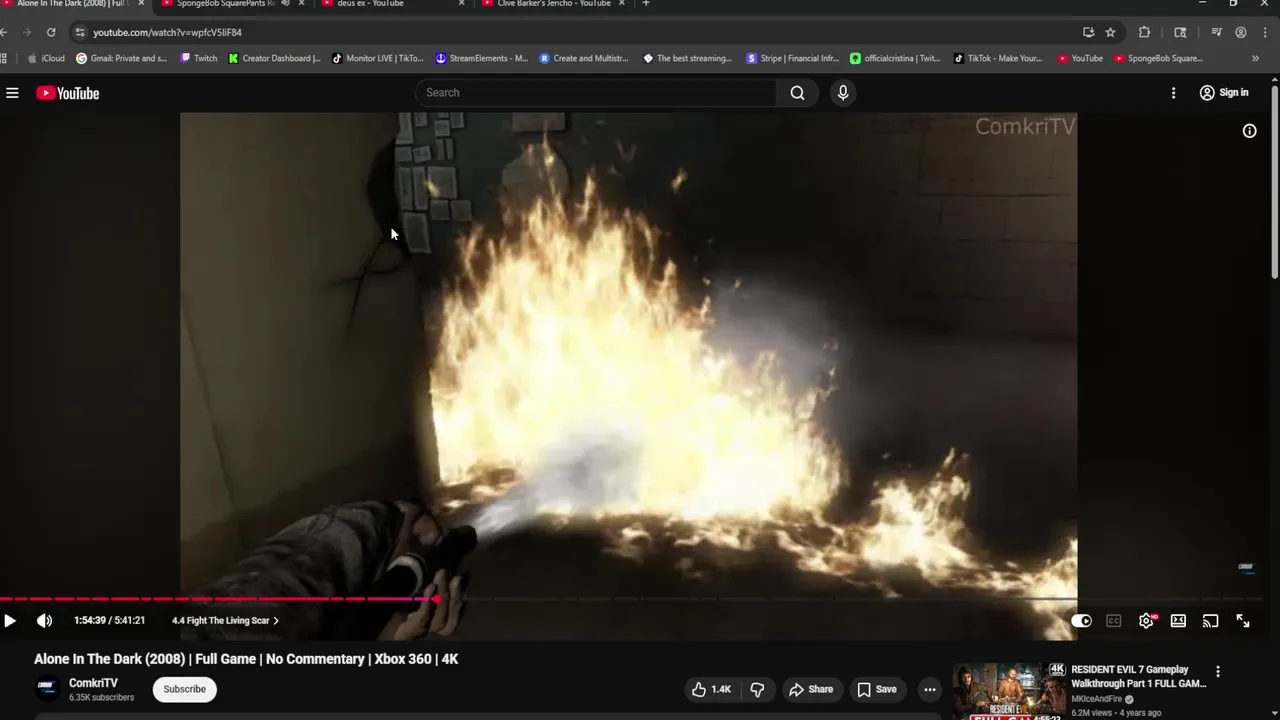Show video info card icon
Screen dimensions: 1280x720
[x=1249, y=131]
